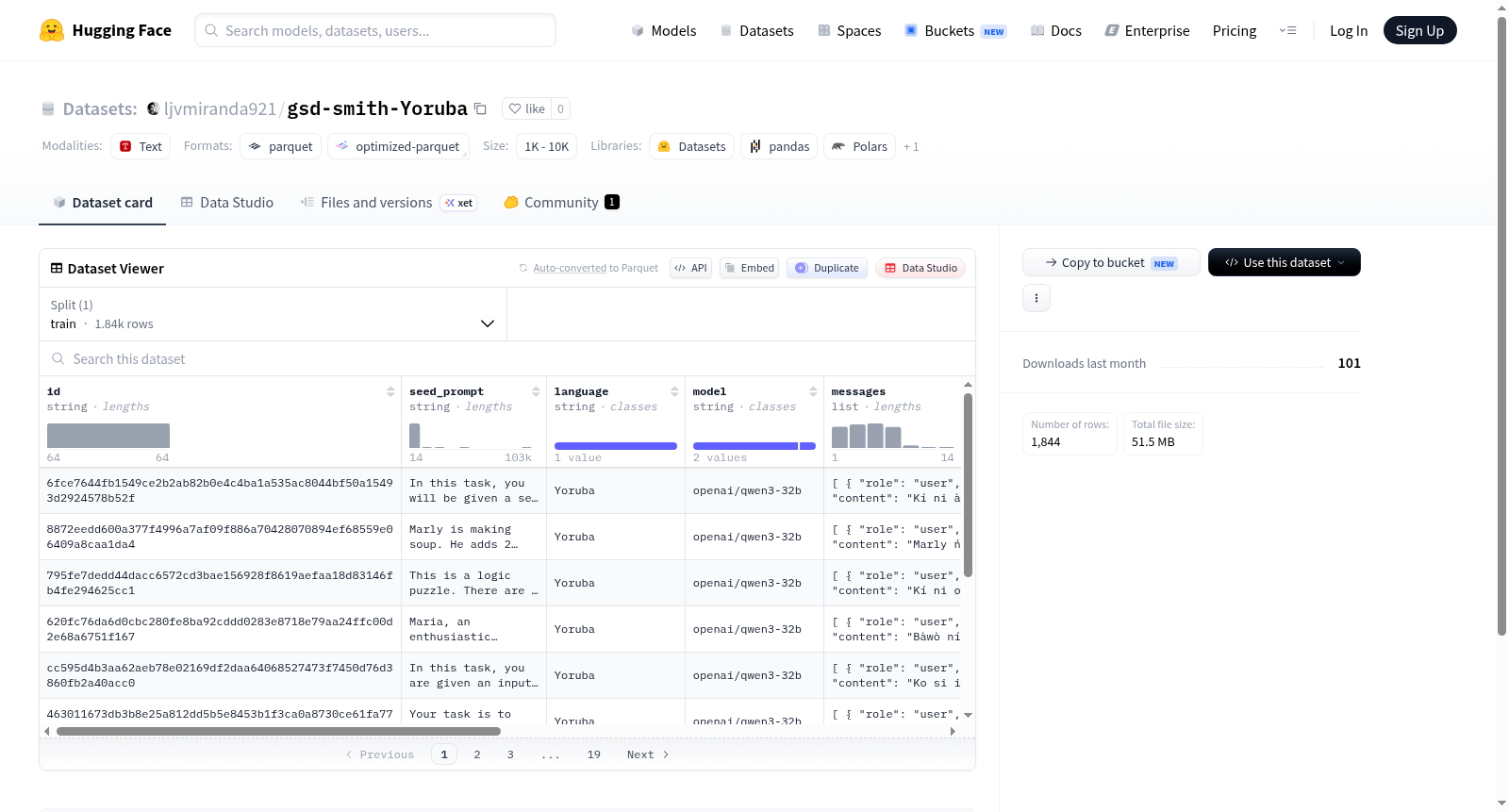The image size is (1509, 812).
Task: Click the Embed button
Action: (749, 268)
